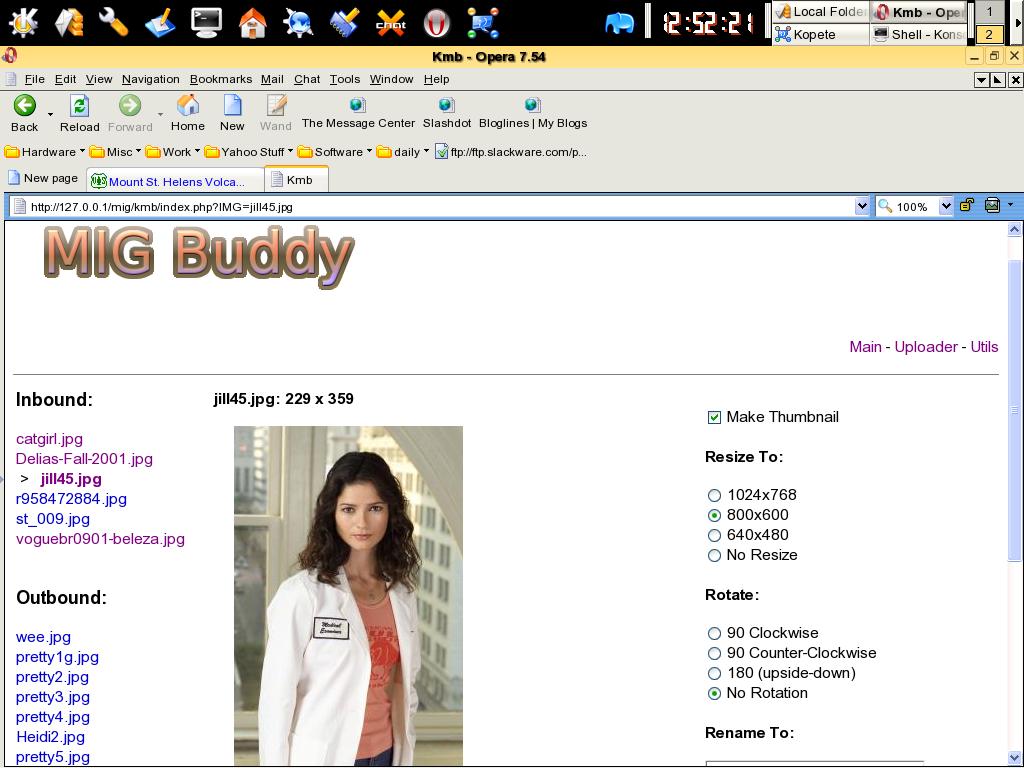This screenshot has width=1024, height=768.
Task: Open a New page with toolbar icon
Action: point(232,106)
